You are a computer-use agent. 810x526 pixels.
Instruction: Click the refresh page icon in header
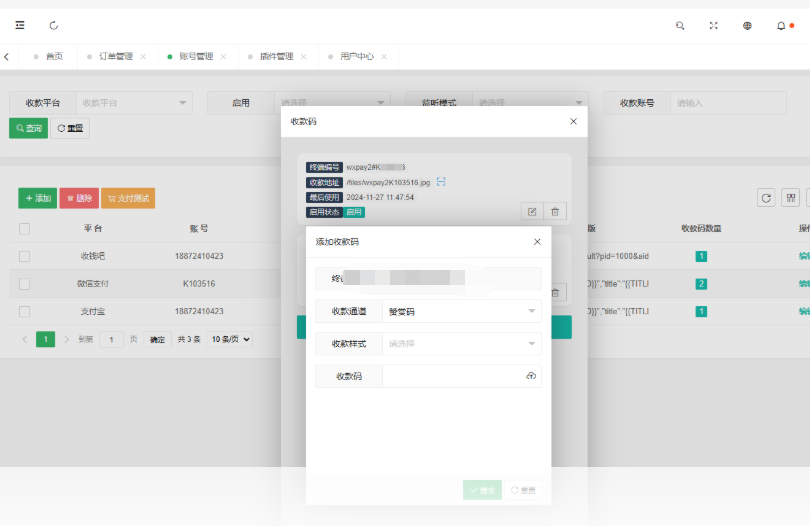(x=54, y=25)
